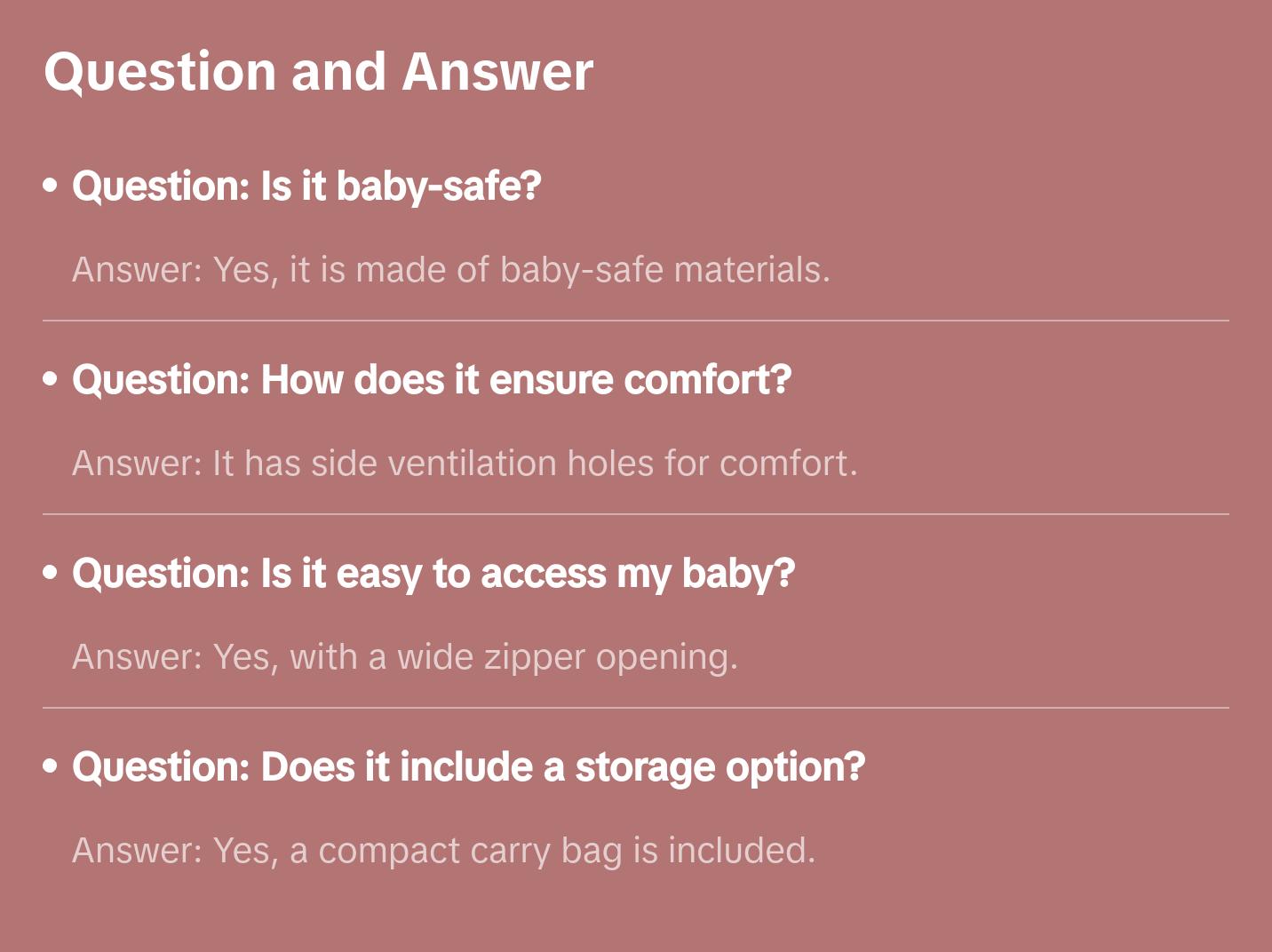Click "Does it include a storage option?"
Screen dimensions: 1272x952
(468, 767)
